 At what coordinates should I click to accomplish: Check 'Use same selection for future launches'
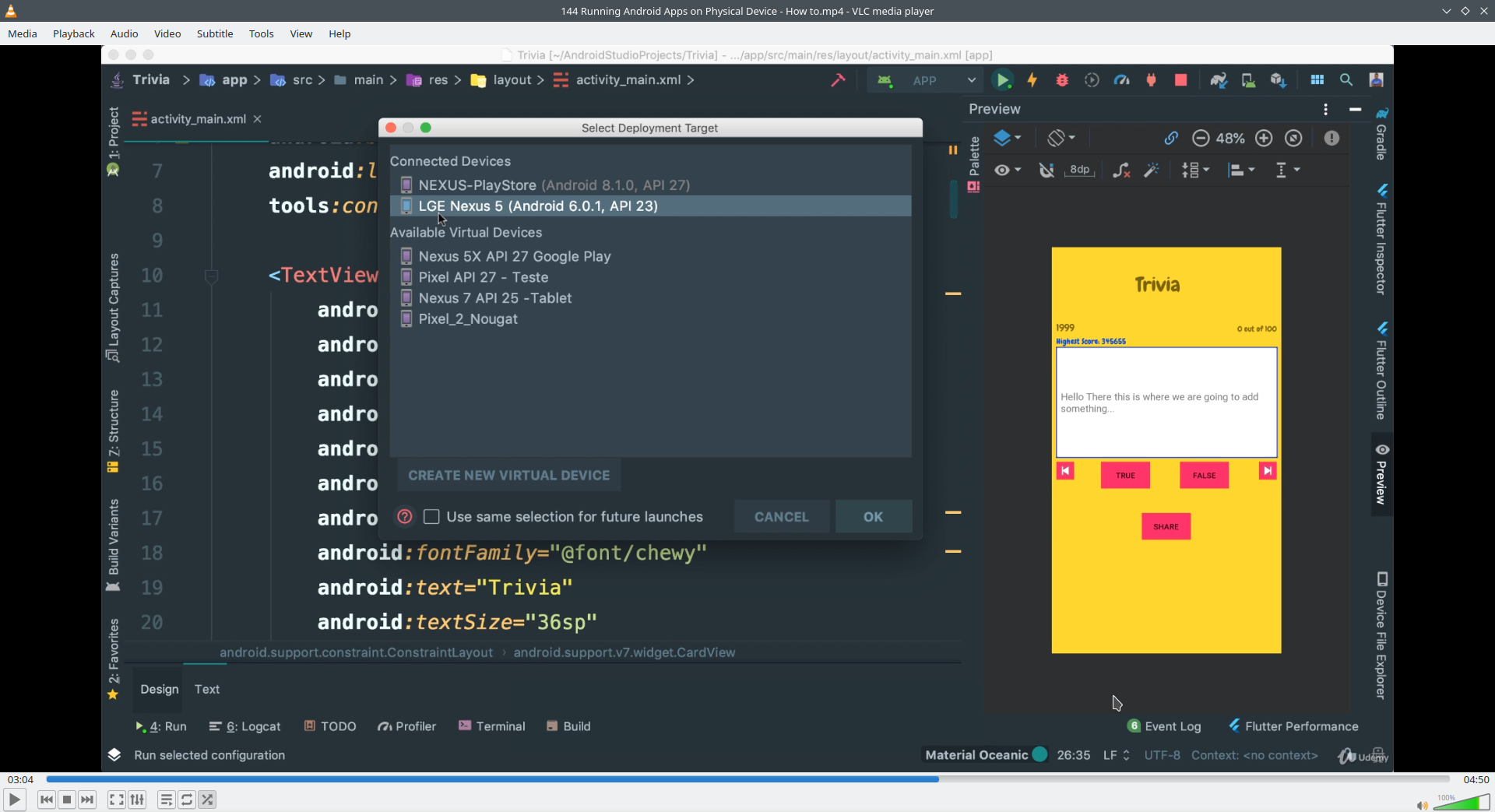431,517
